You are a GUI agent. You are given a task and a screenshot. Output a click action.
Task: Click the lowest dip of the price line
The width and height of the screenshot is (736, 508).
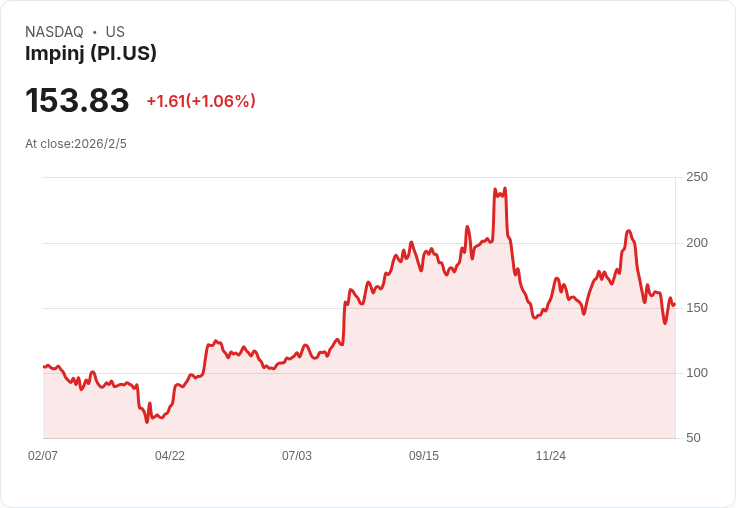[147, 422]
